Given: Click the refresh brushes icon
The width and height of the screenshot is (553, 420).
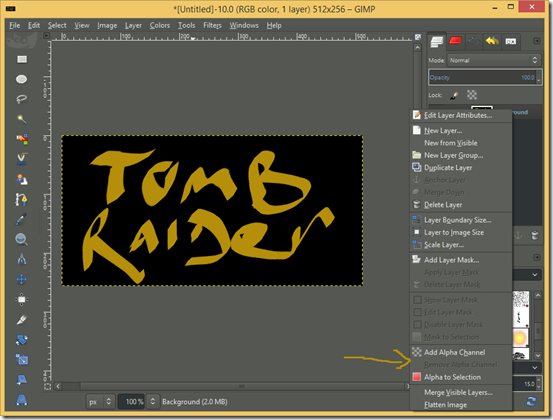Looking at the screenshot, I should [x=531, y=401].
